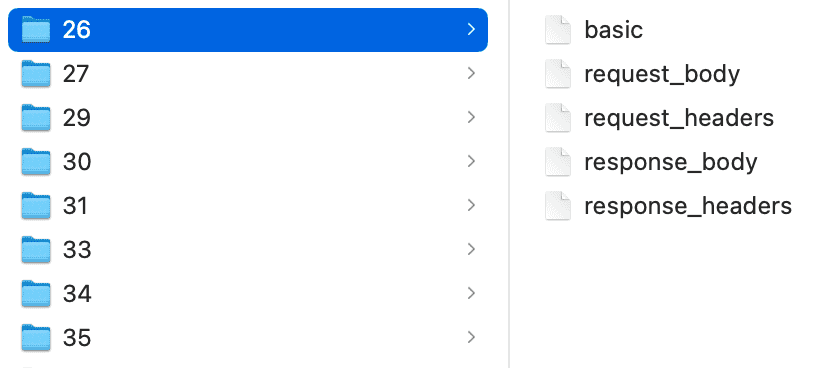
Task: Select the folder named 30
Action: [248, 162]
